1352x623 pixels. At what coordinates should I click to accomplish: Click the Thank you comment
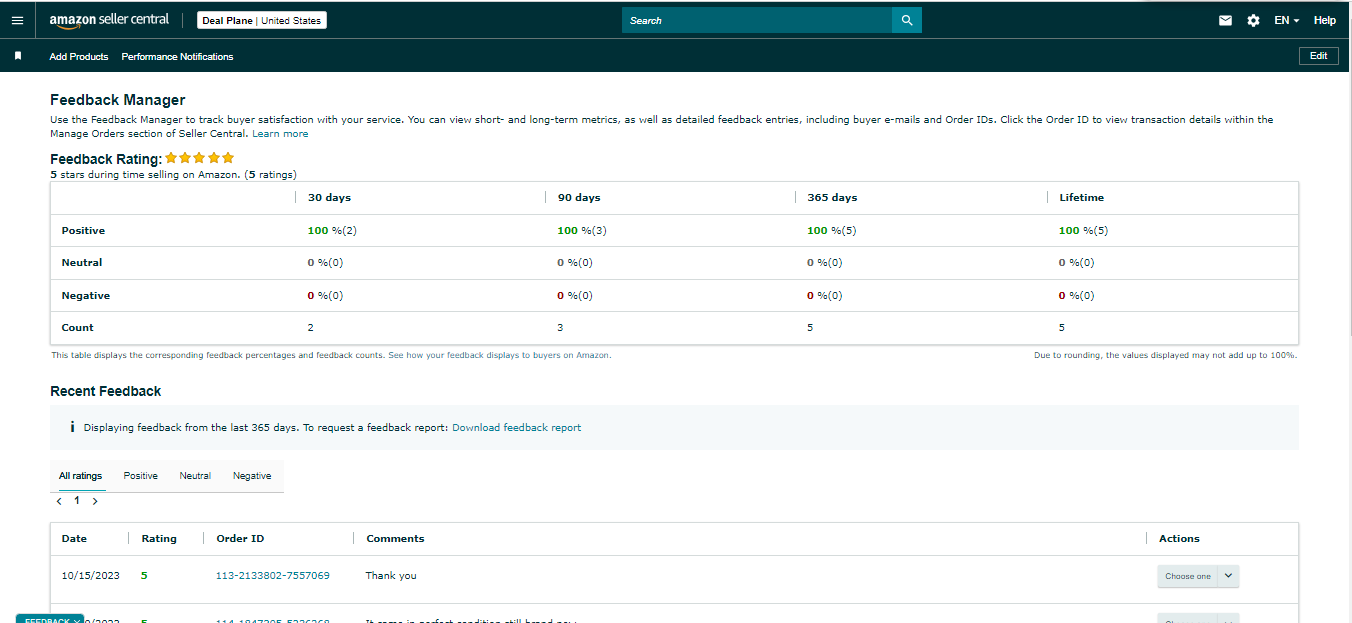pyautogui.click(x=391, y=576)
